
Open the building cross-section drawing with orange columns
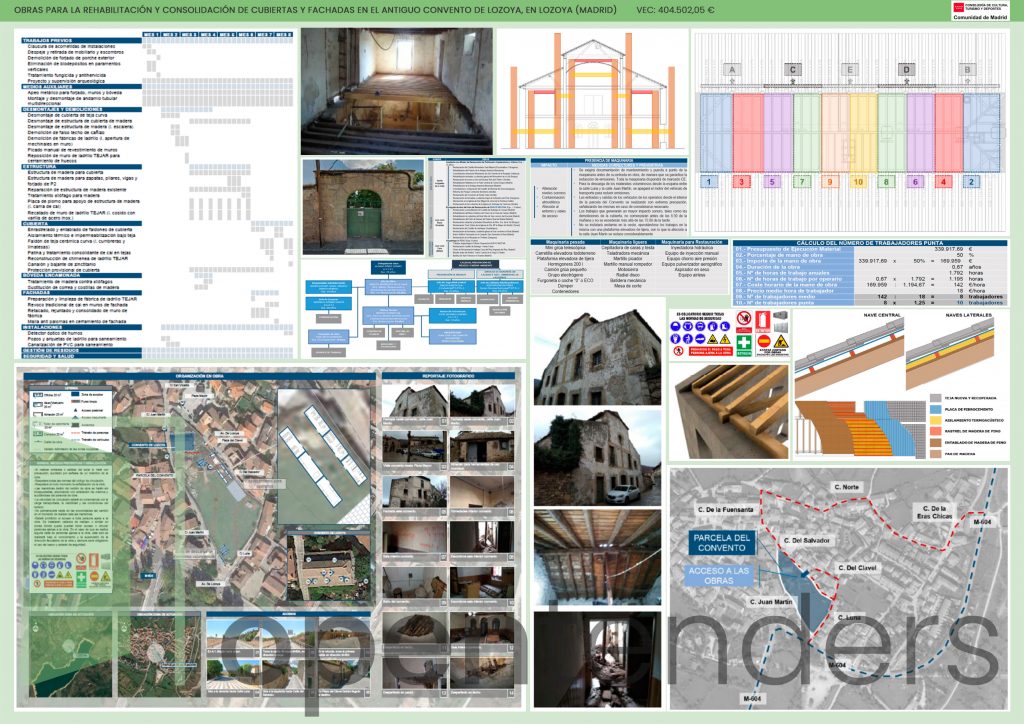coord(593,91)
